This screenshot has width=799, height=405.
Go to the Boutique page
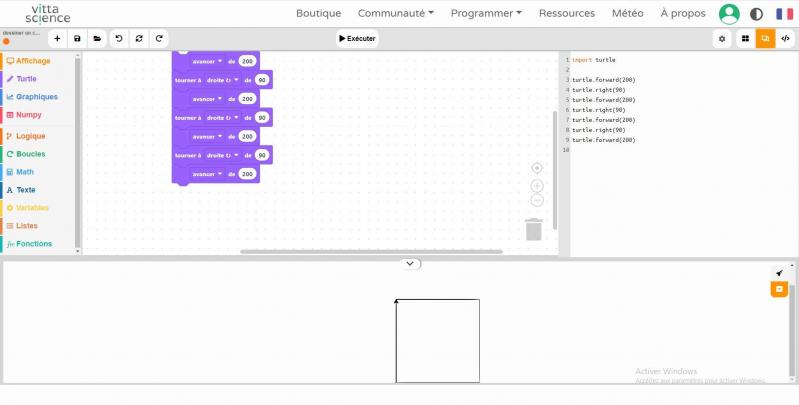(x=318, y=13)
